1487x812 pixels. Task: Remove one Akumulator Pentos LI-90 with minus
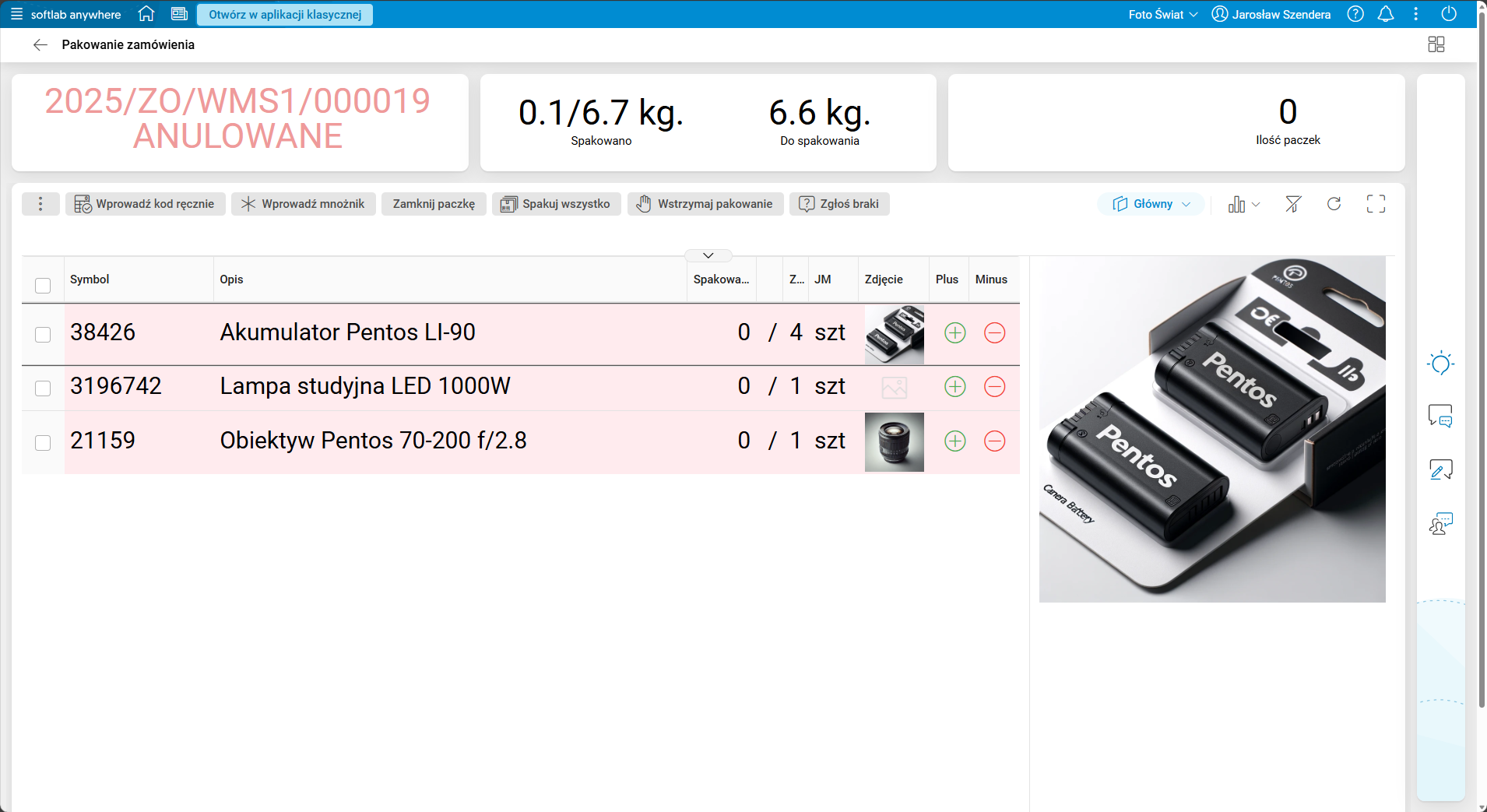[x=994, y=333]
